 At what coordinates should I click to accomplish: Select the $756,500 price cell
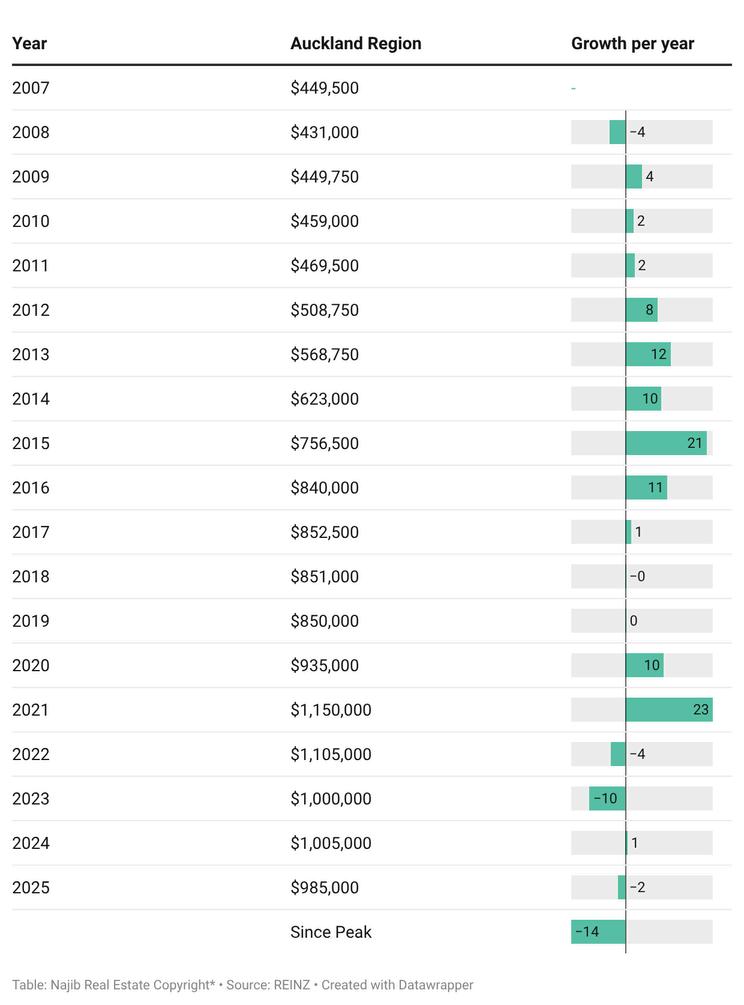click(324, 443)
